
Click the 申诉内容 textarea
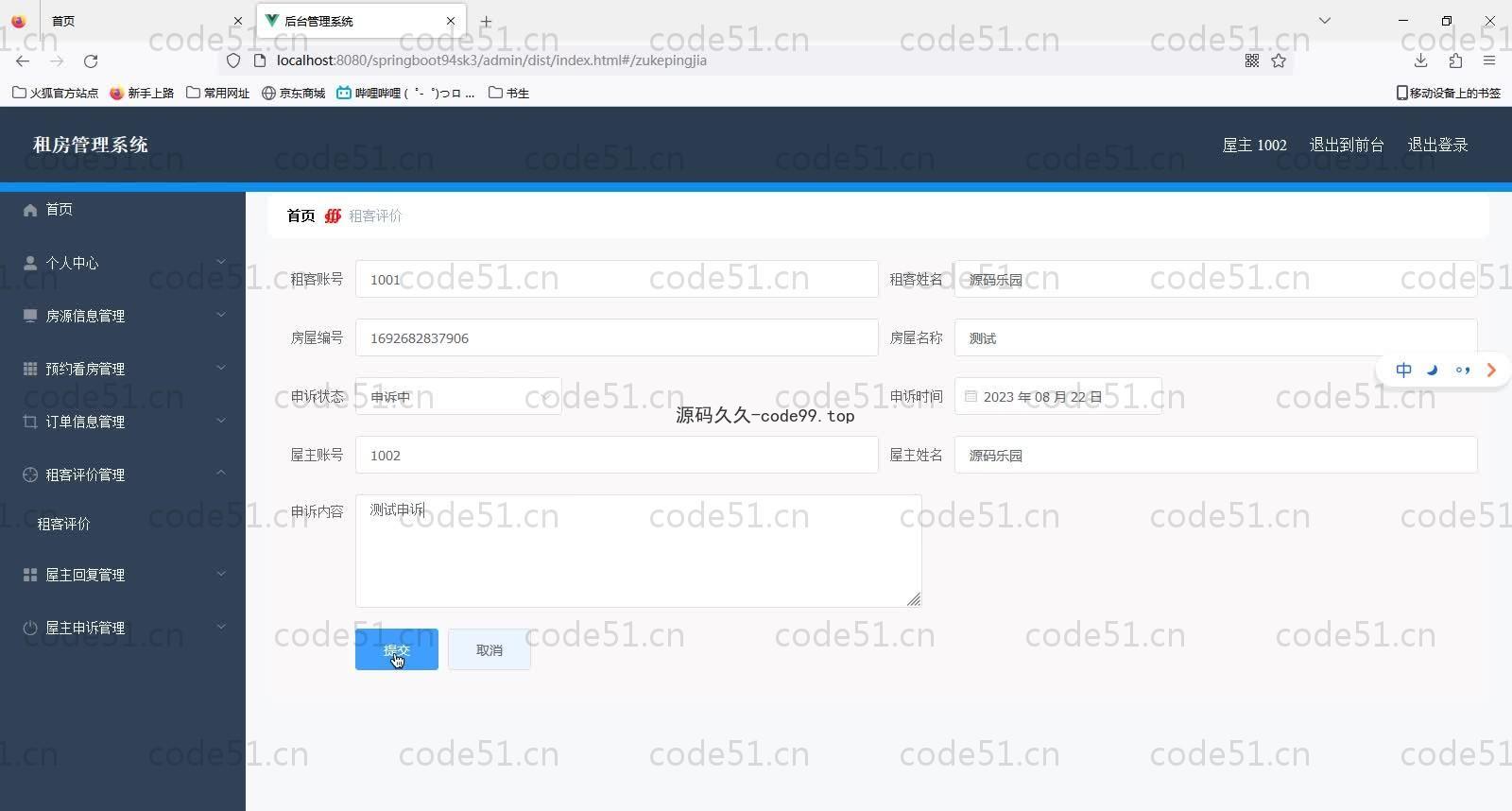(x=639, y=551)
